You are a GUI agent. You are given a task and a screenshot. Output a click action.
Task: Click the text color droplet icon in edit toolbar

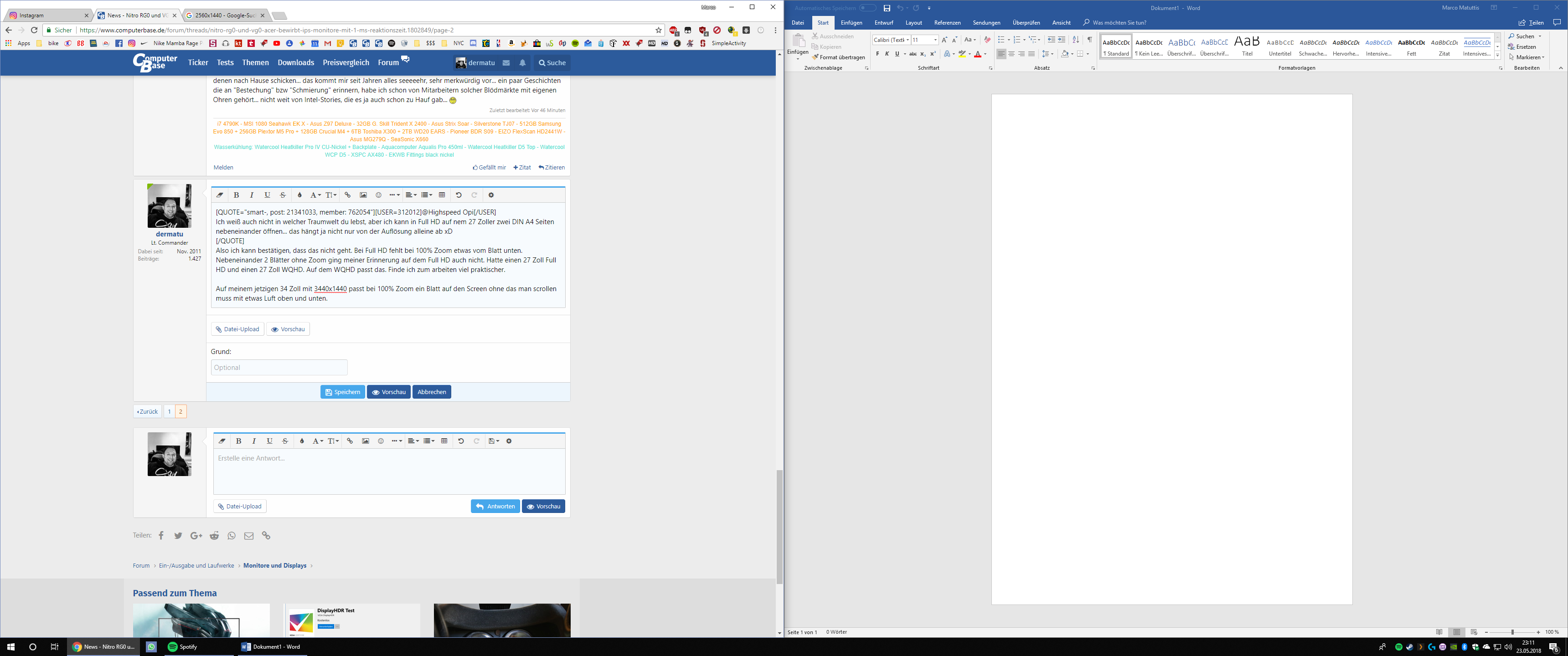click(x=299, y=195)
